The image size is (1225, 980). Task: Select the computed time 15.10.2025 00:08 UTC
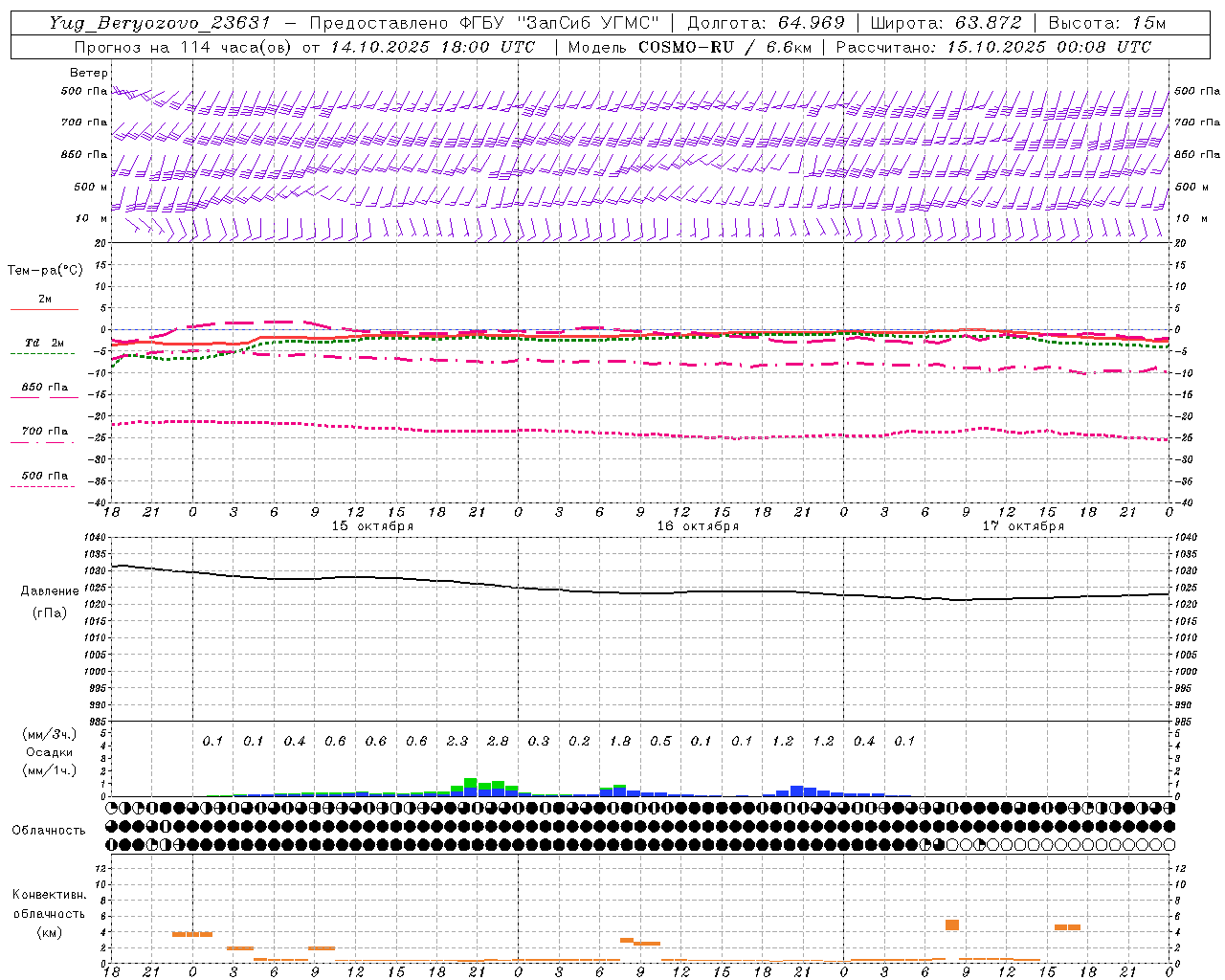[x=1049, y=47]
